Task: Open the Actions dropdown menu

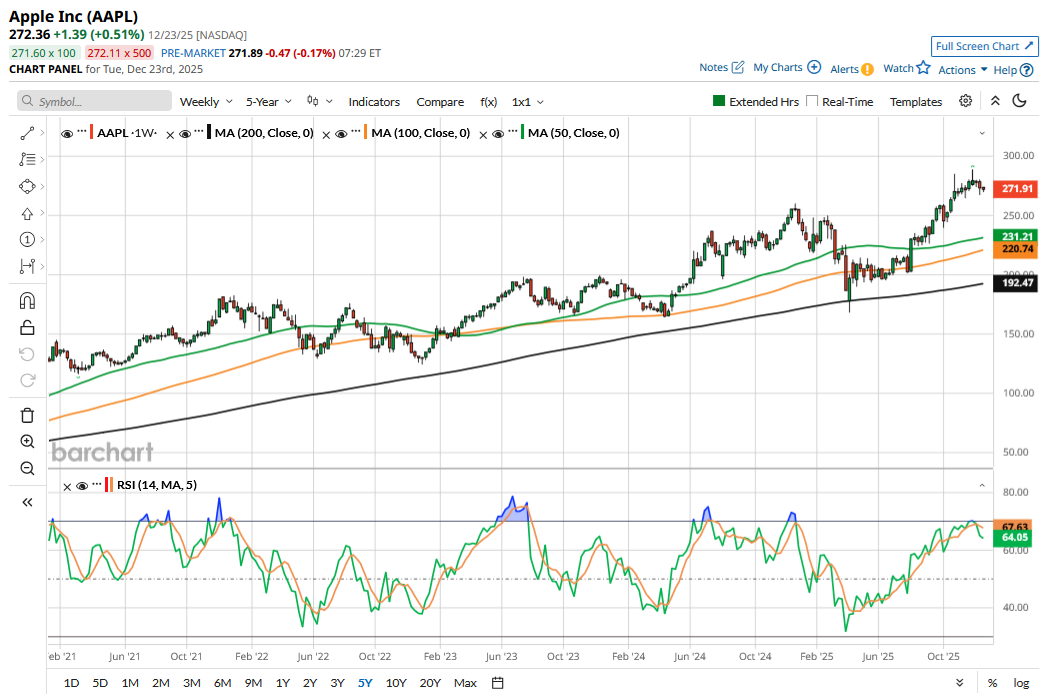Action: tap(962, 70)
